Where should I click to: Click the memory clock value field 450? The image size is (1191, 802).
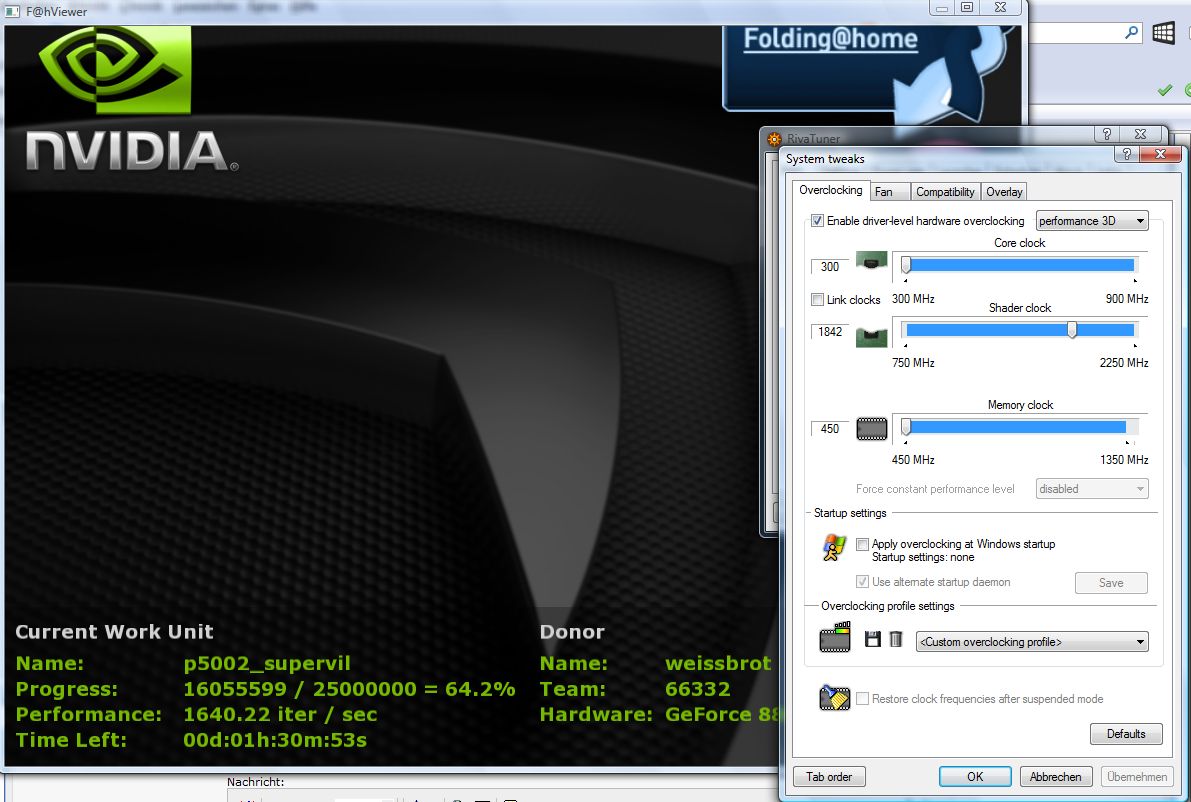tap(829, 429)
